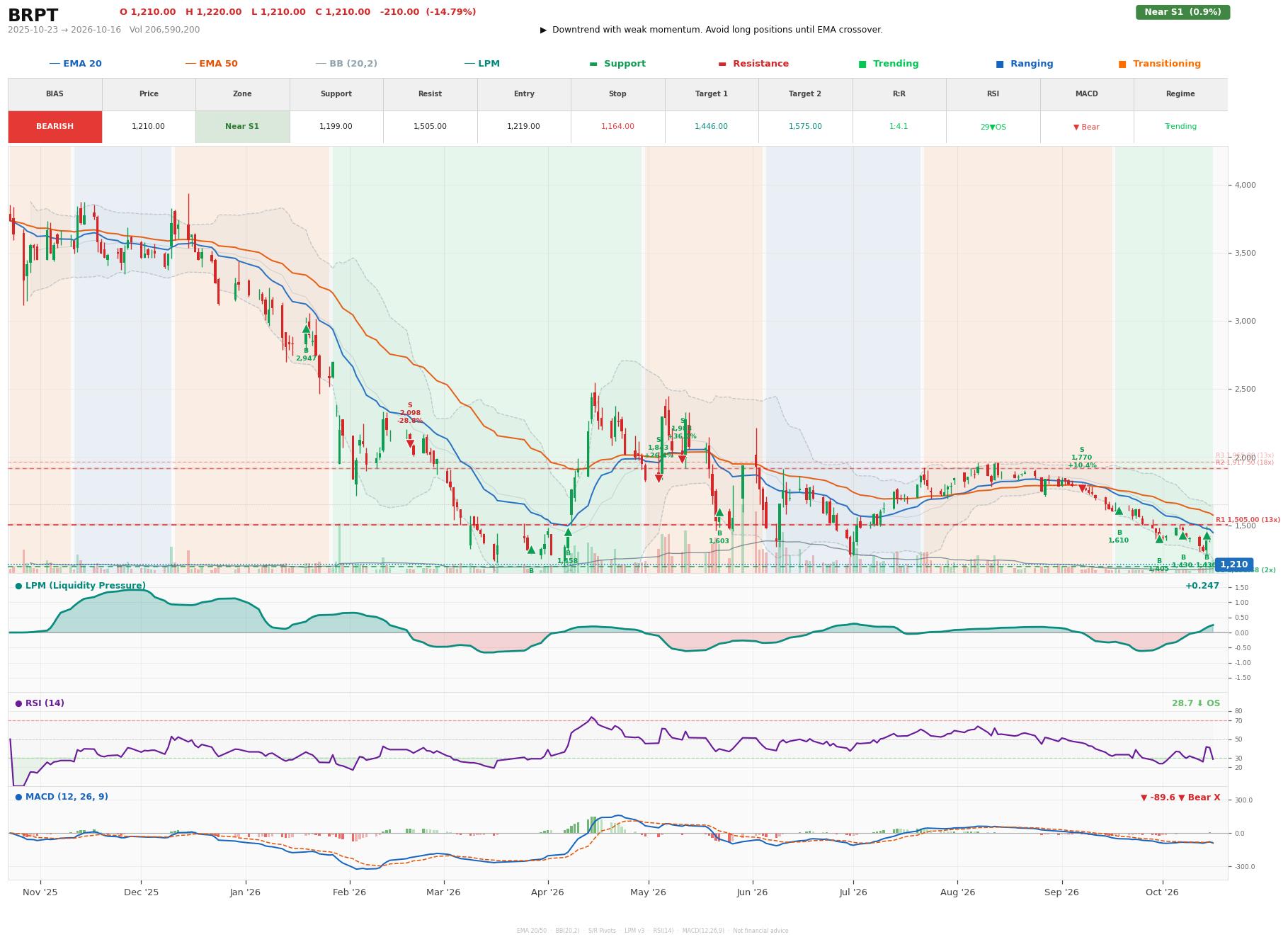Click the Resist value 1,505.00

click(x=430, y=127)
